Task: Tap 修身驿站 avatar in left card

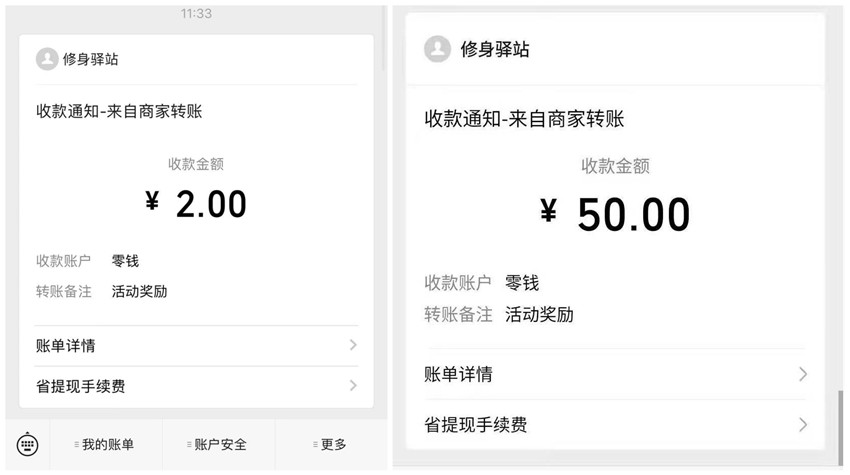Action: [x=47, y=59]
